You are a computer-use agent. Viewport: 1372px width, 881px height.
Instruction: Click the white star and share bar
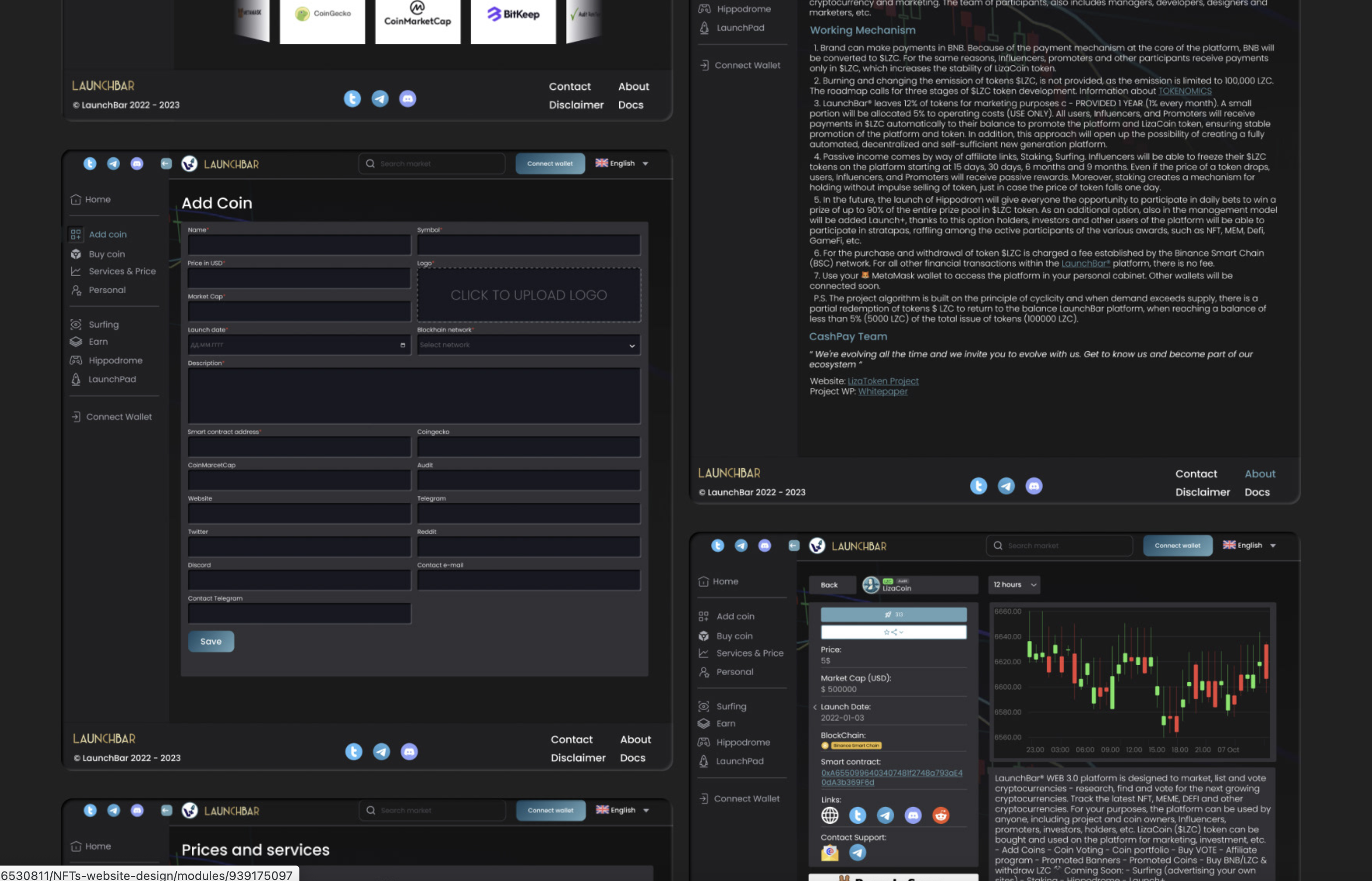coord(893,632)
